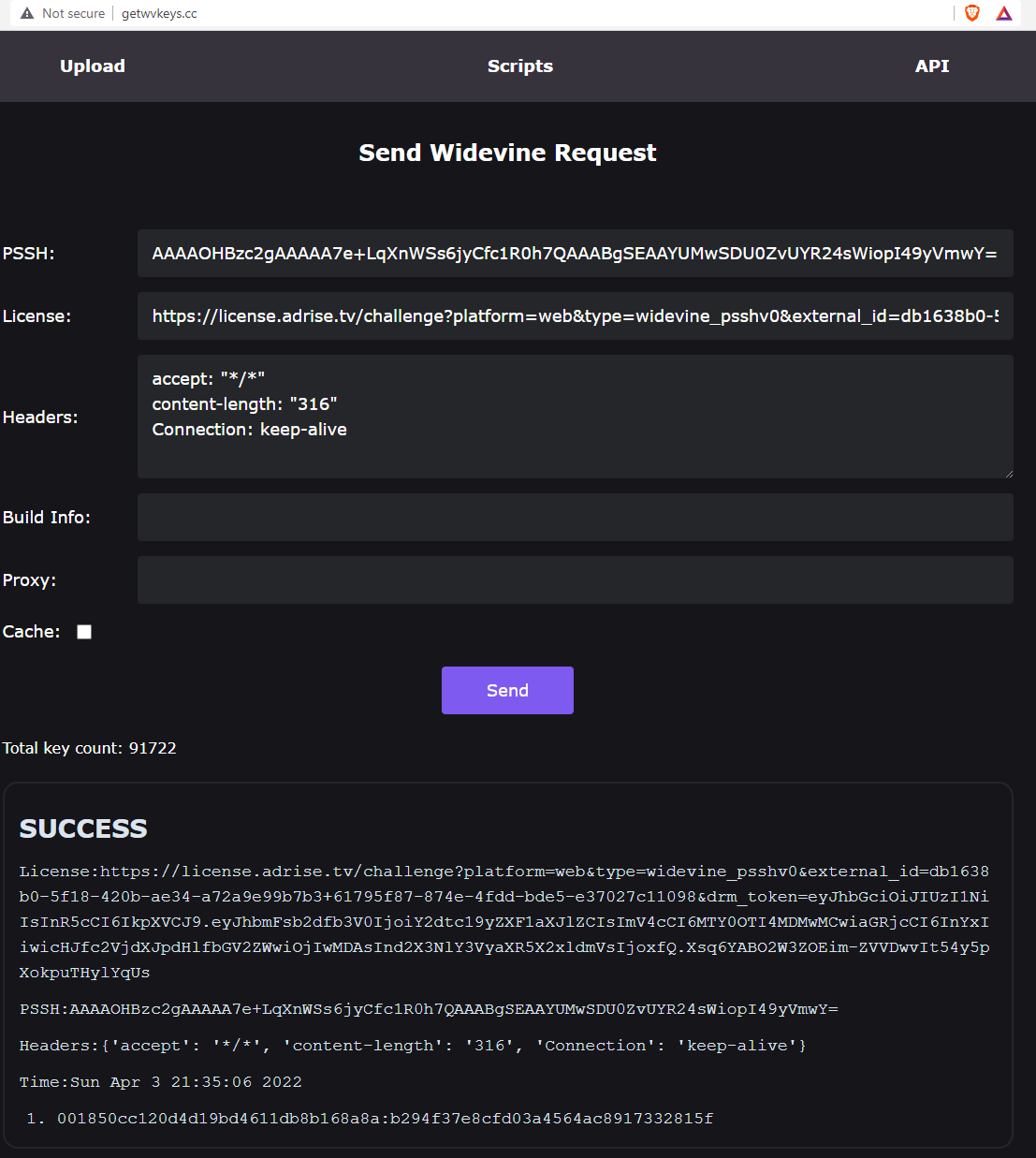The image size is (1036, 1158).
Task: Grab the Headers textarea resize handle
Action: tap(1008, 473)
